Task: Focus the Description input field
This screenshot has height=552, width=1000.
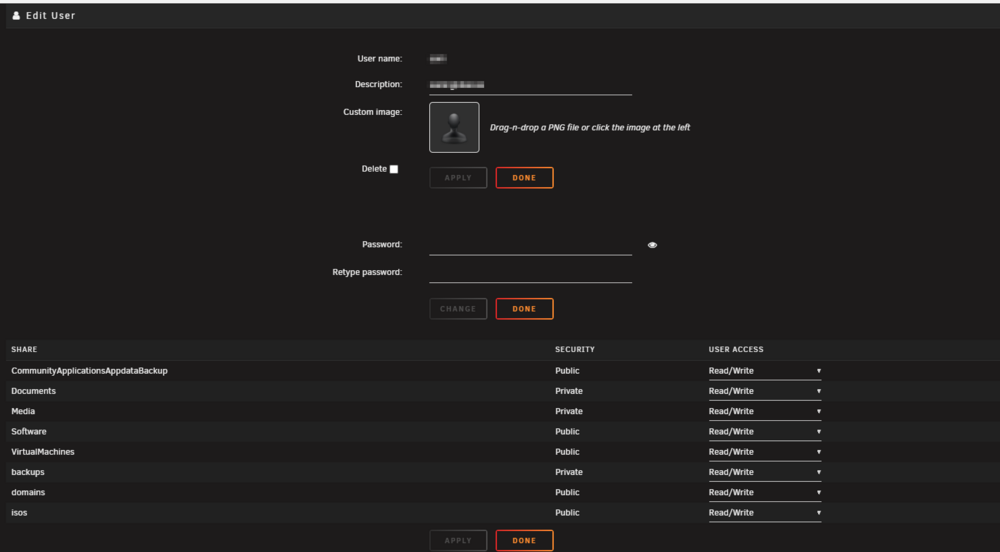Action: (x=531, y=85)
